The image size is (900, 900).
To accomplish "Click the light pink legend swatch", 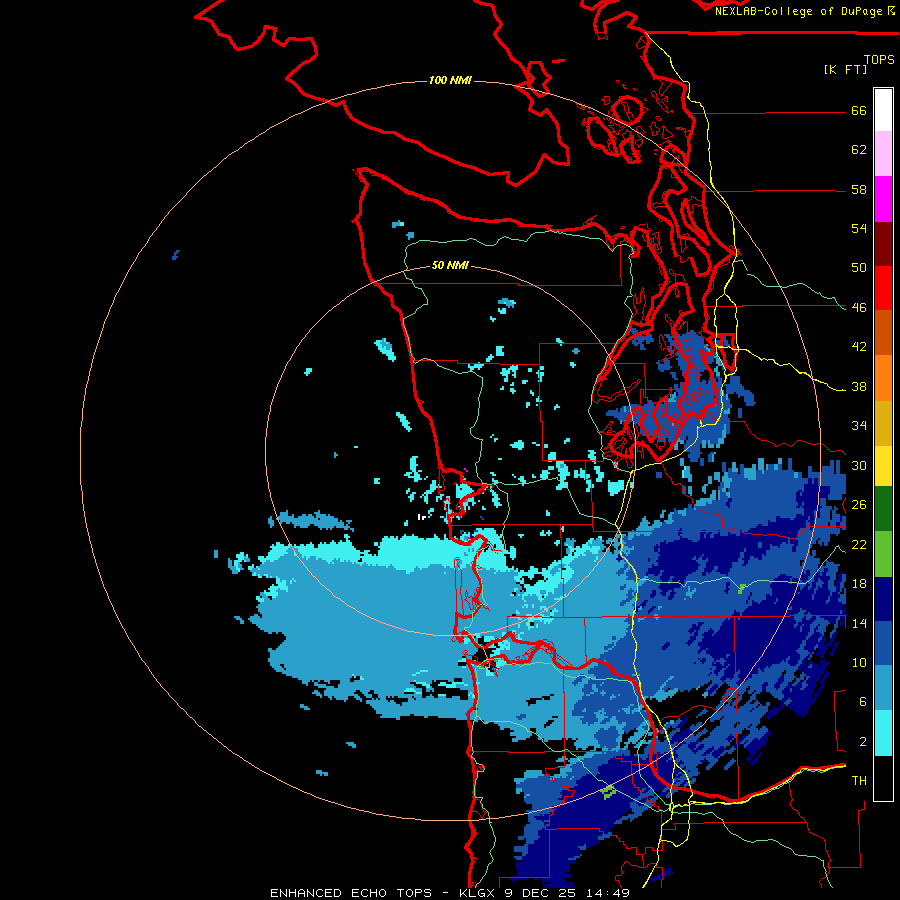I will click(883, 153).
